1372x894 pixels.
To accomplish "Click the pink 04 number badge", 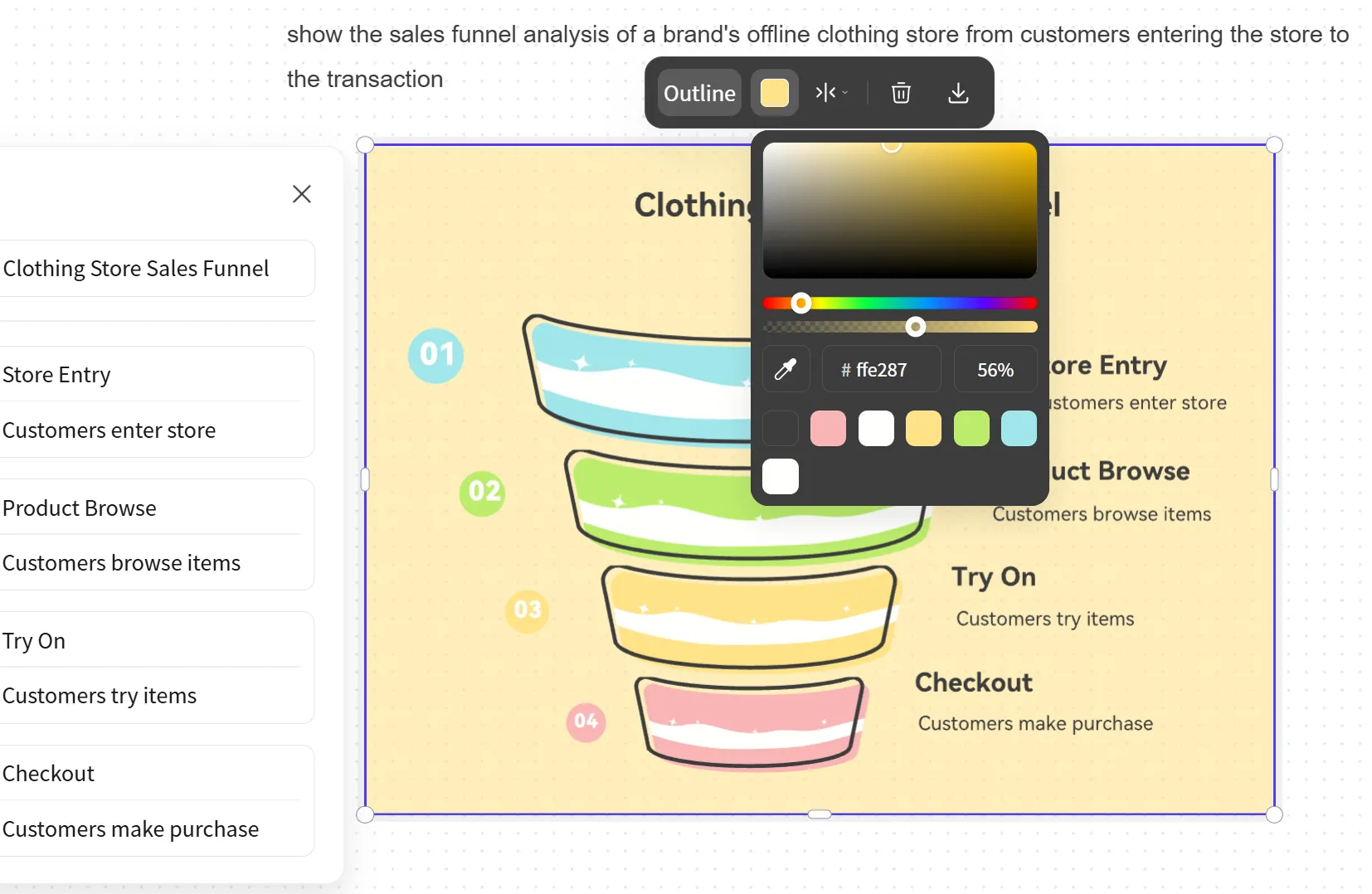I will [x=586, y=721].
